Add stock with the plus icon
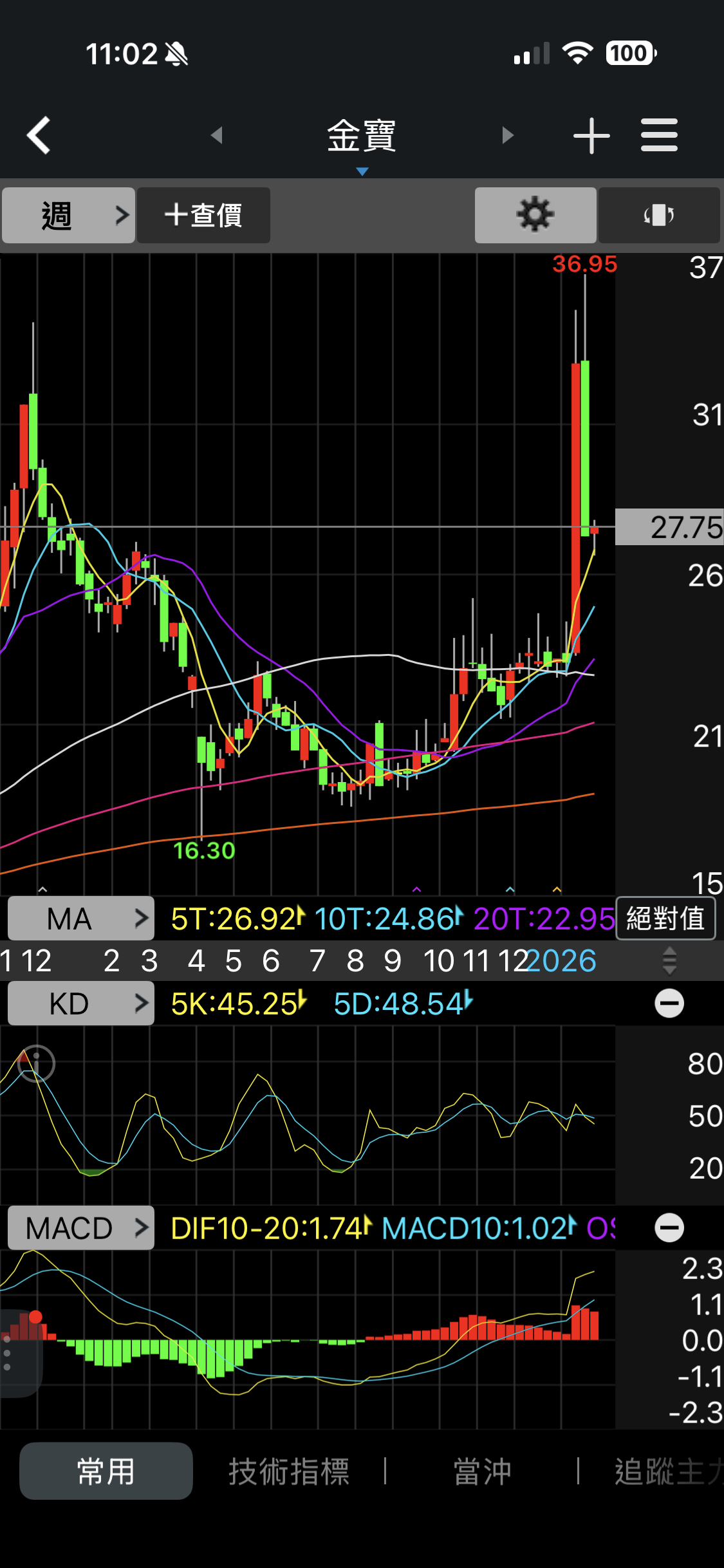The width and height of the screenshot is (724, 1568). tap(591, 136)
